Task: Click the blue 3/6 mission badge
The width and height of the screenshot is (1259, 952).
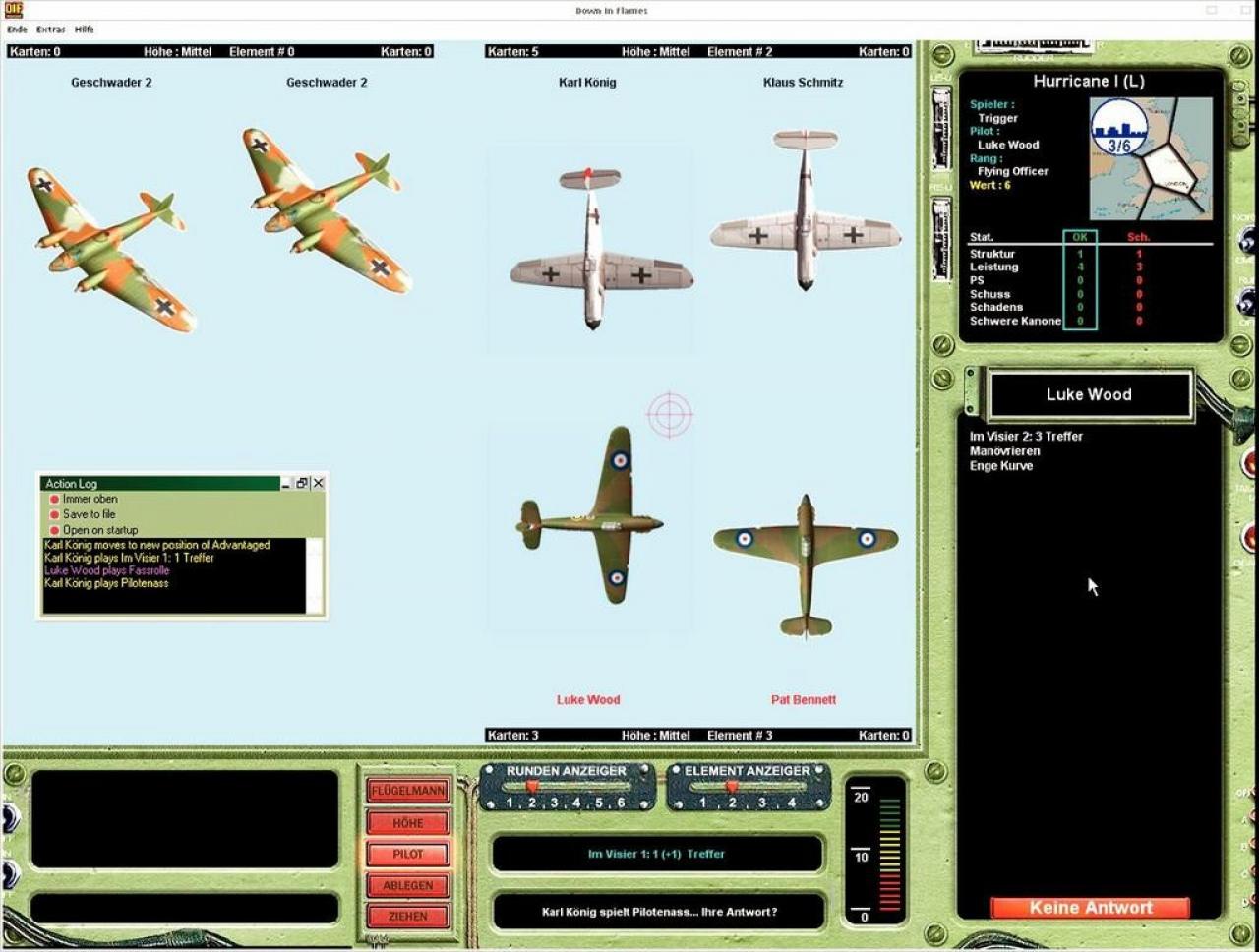Action: 1118,128
